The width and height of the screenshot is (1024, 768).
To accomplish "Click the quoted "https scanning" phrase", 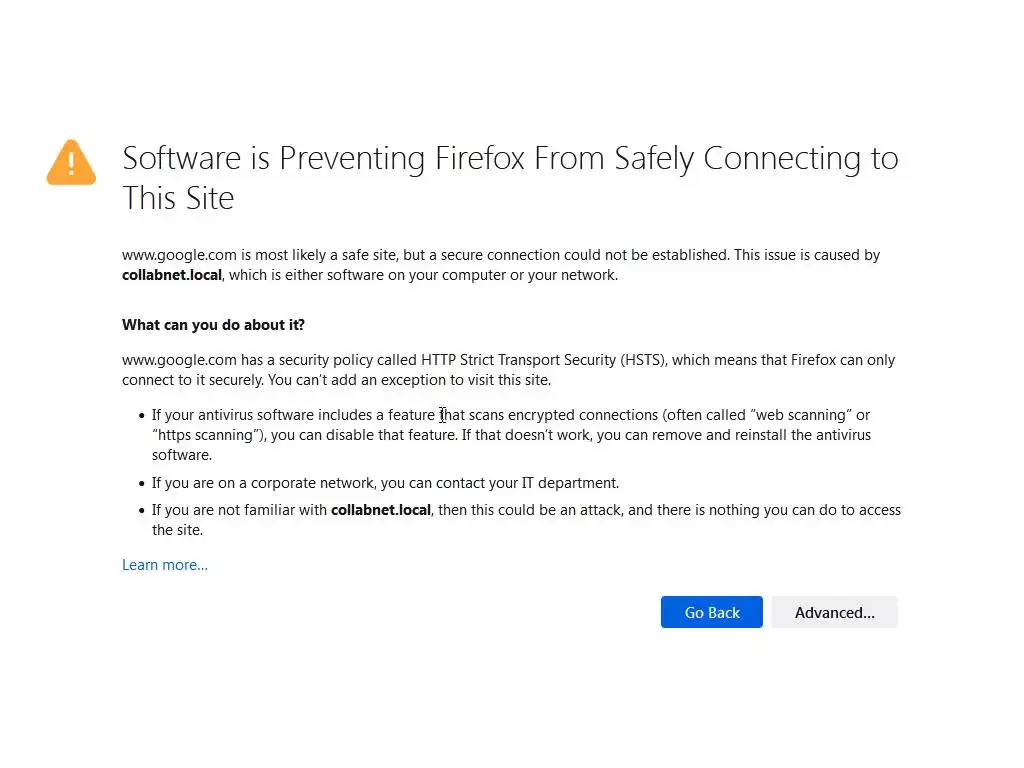I will (206, 435).
